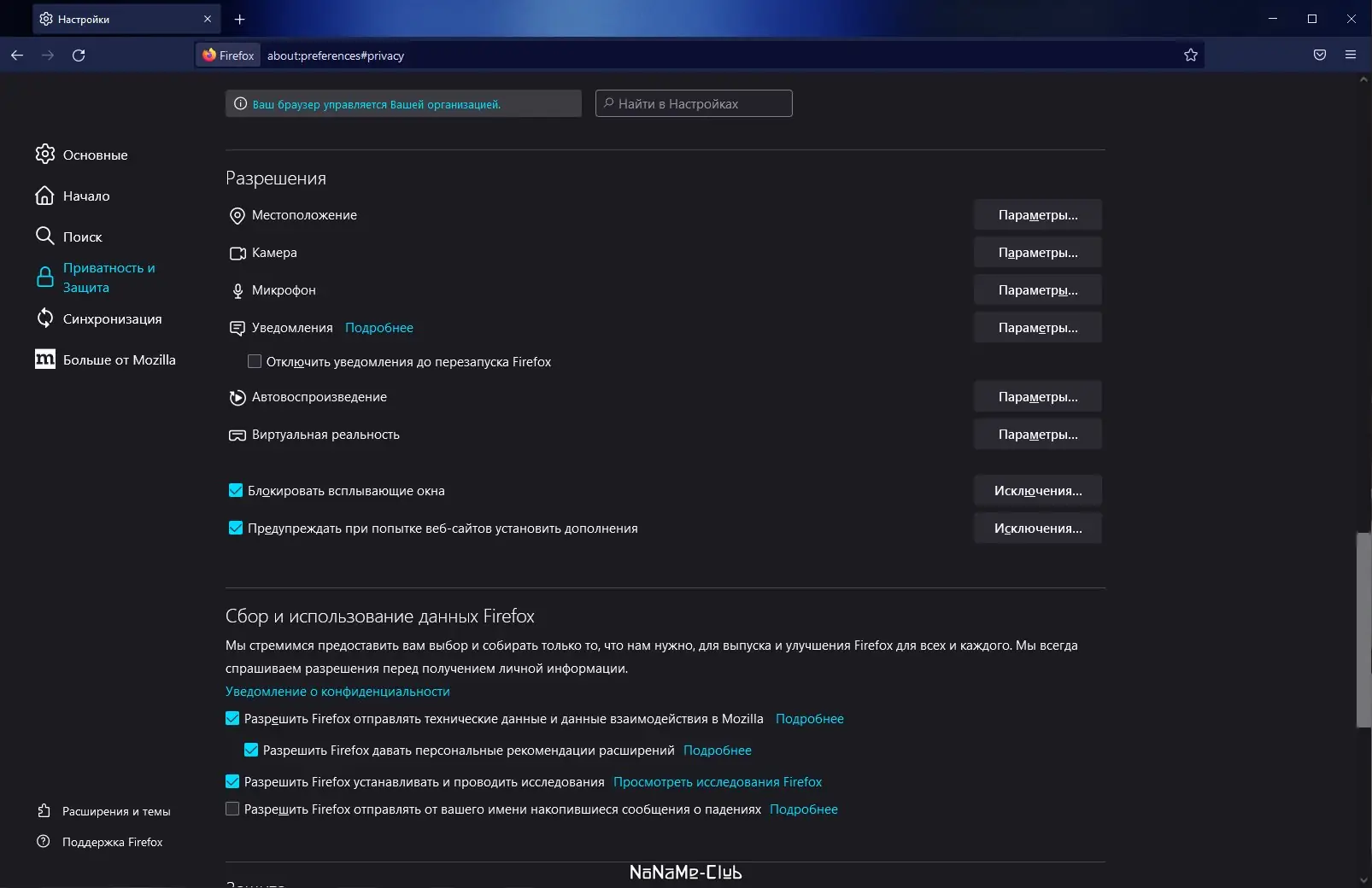1372x888 pixels.
Task: Bookmark this page with the star icon
Action: [1191, 55]
